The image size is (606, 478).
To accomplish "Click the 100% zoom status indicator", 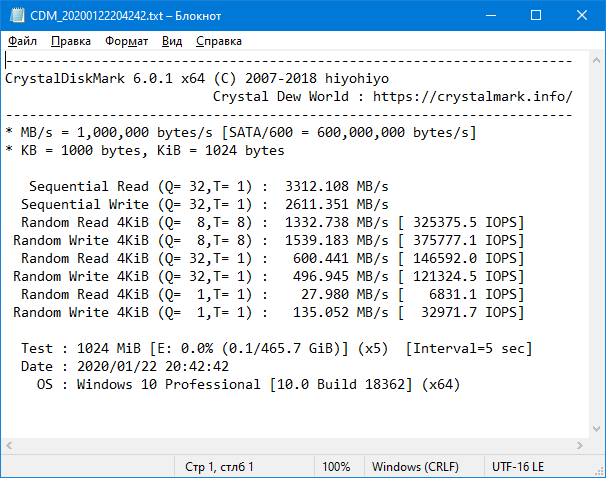I will click(336, 467).
